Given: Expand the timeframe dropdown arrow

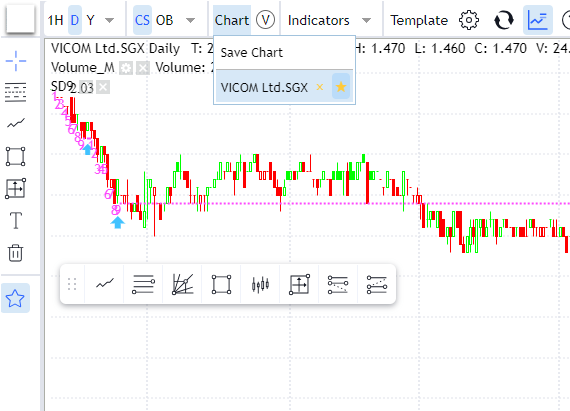Looking at the screenshot, I should [x=109, y=20].
